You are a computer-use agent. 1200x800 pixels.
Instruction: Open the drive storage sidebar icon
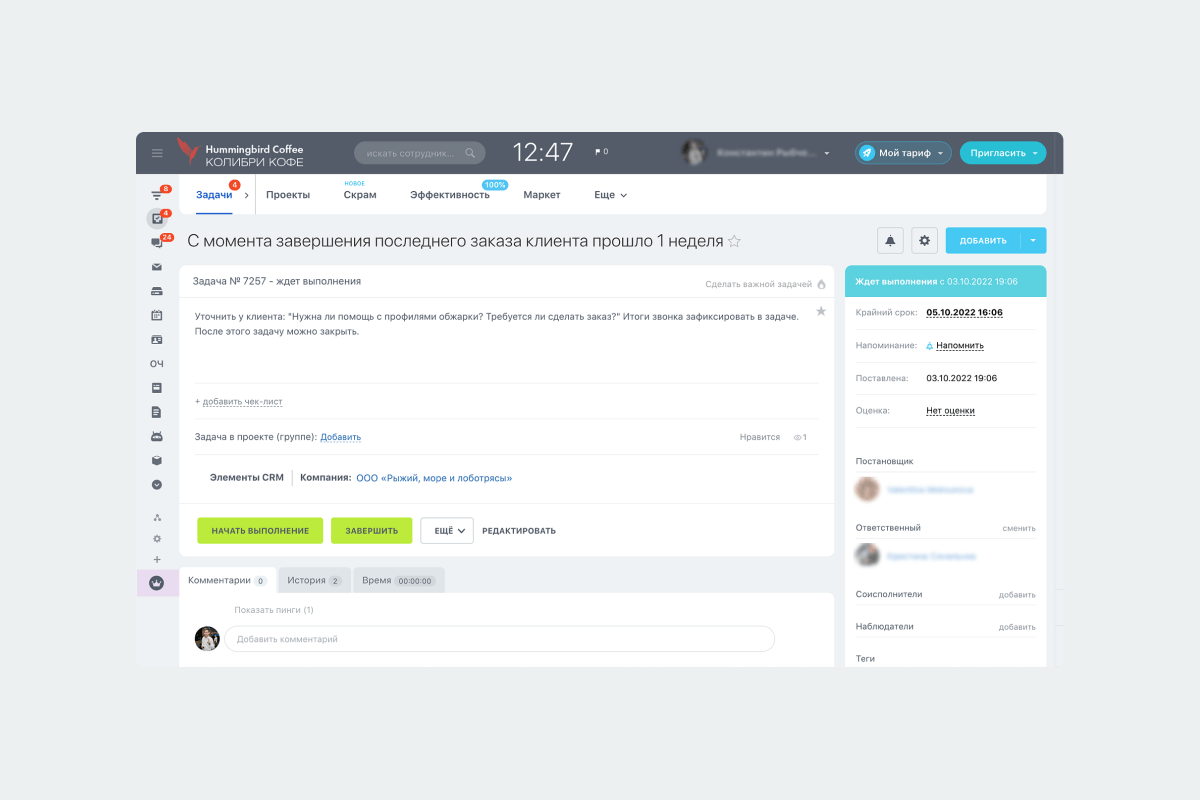point(157,291)
